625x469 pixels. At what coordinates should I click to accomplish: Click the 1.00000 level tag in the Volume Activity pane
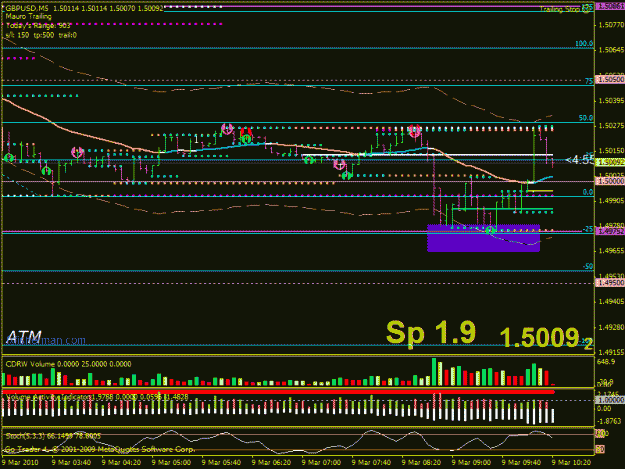(x=610, y=400)
